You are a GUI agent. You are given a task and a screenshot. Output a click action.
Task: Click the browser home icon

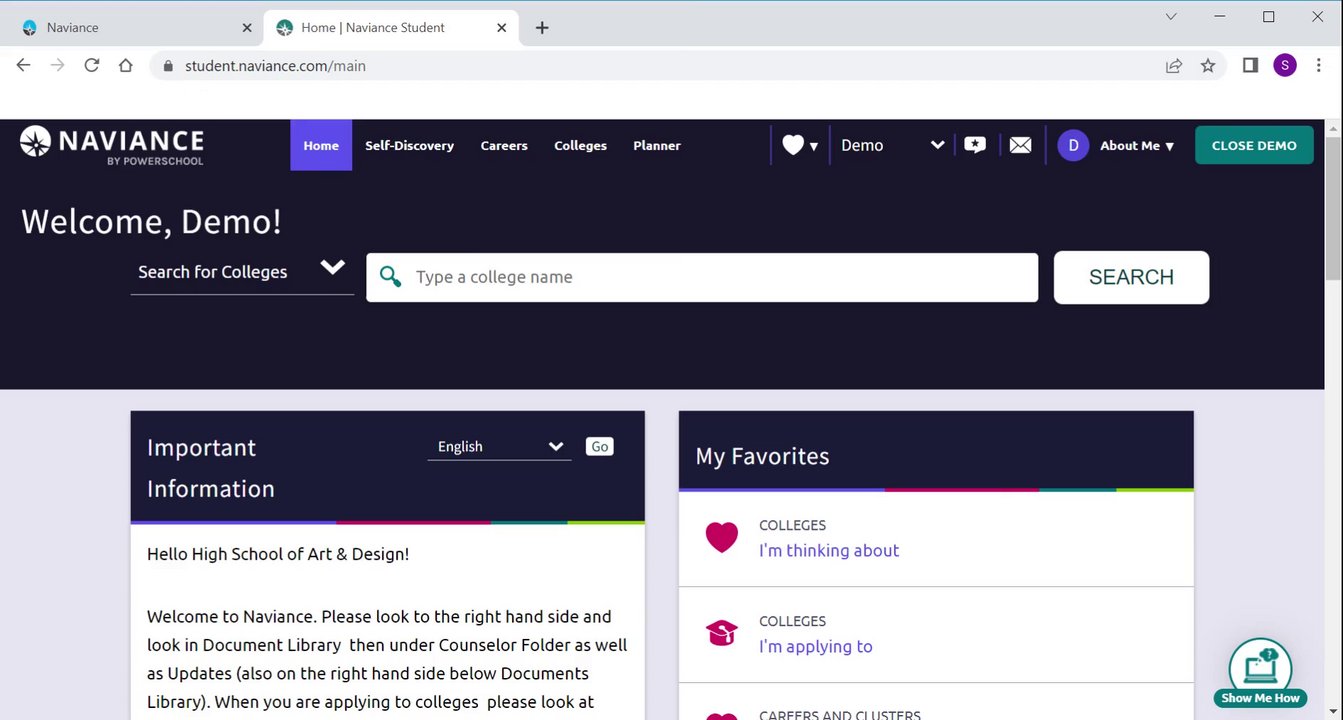click(x=125, y=65)
